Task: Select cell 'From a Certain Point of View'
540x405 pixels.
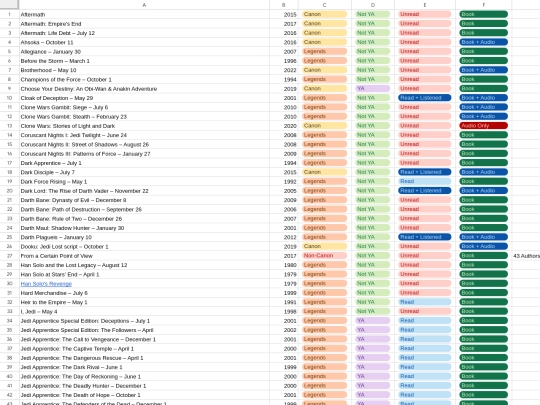Action: (x=144, y=256)
